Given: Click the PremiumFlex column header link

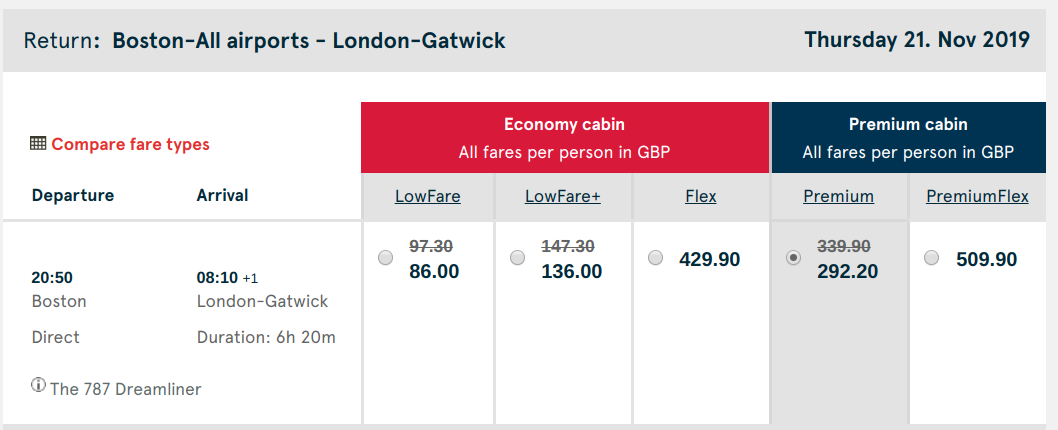Looking at the screenshot, I should coord(977,196).
